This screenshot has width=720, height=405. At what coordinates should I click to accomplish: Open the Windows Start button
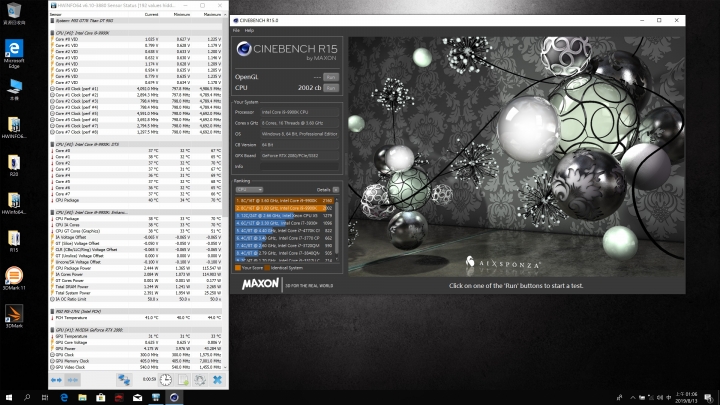coord(9,398)
